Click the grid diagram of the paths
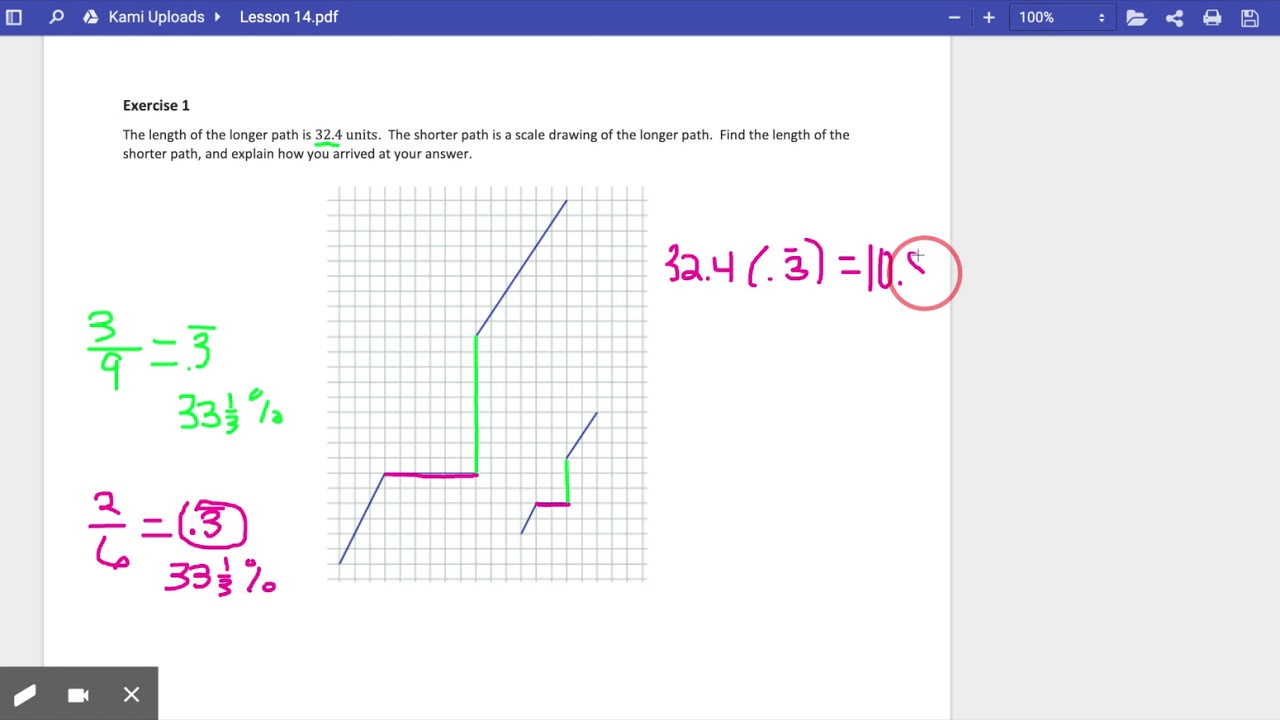 coord(487,383)
